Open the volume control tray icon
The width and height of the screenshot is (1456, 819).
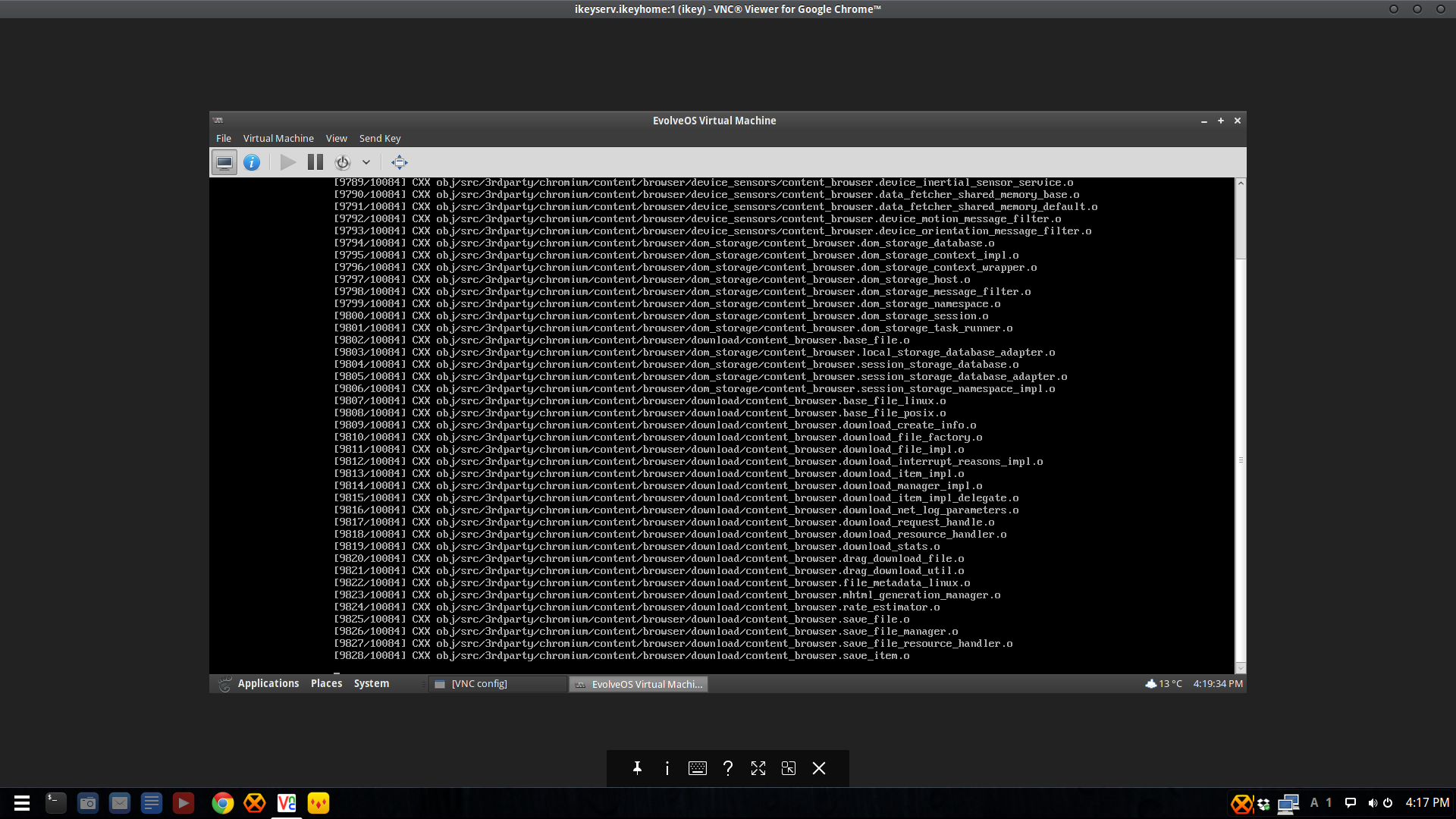(x=1373, y=803)
